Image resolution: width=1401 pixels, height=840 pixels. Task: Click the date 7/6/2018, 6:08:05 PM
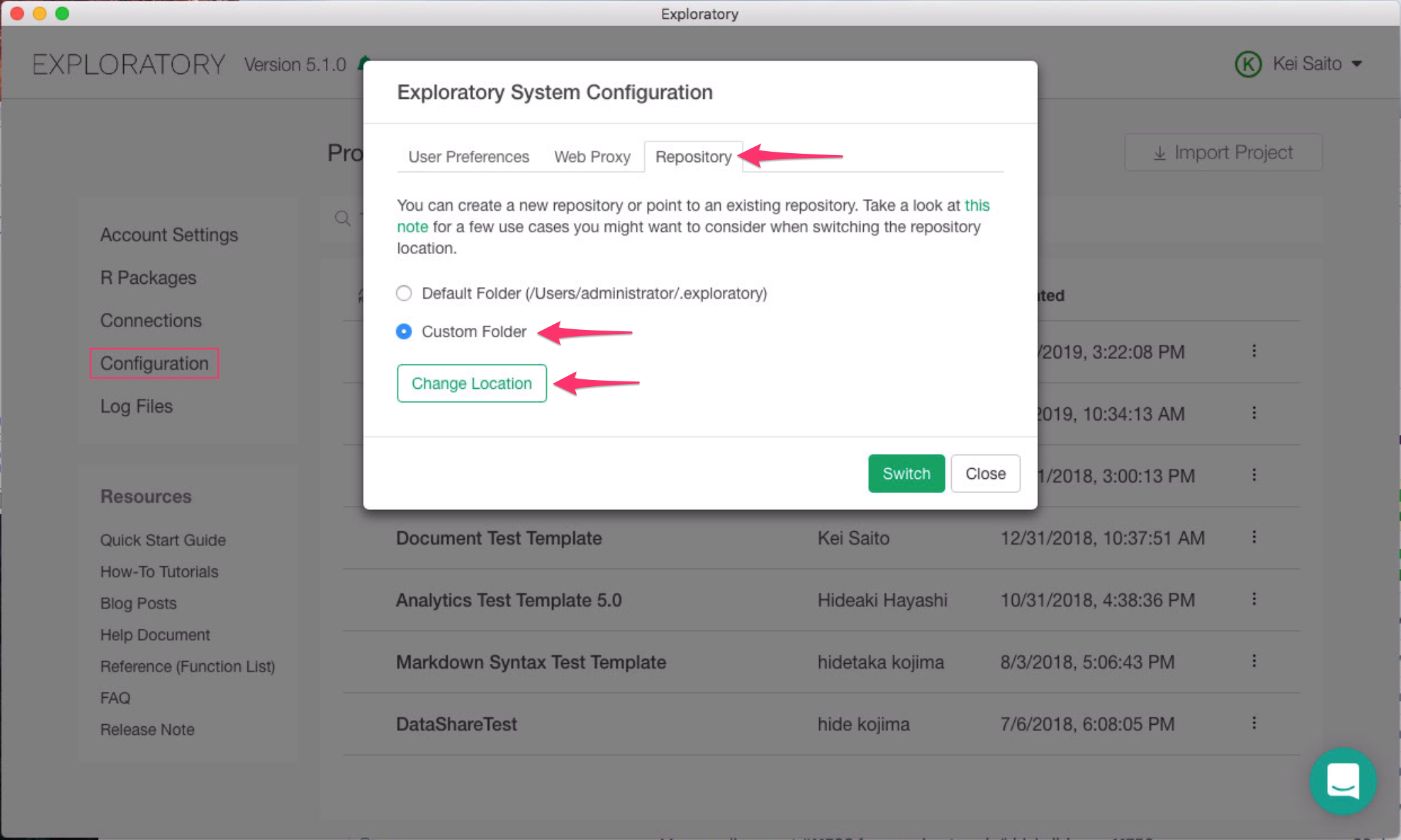point(1088,724)
